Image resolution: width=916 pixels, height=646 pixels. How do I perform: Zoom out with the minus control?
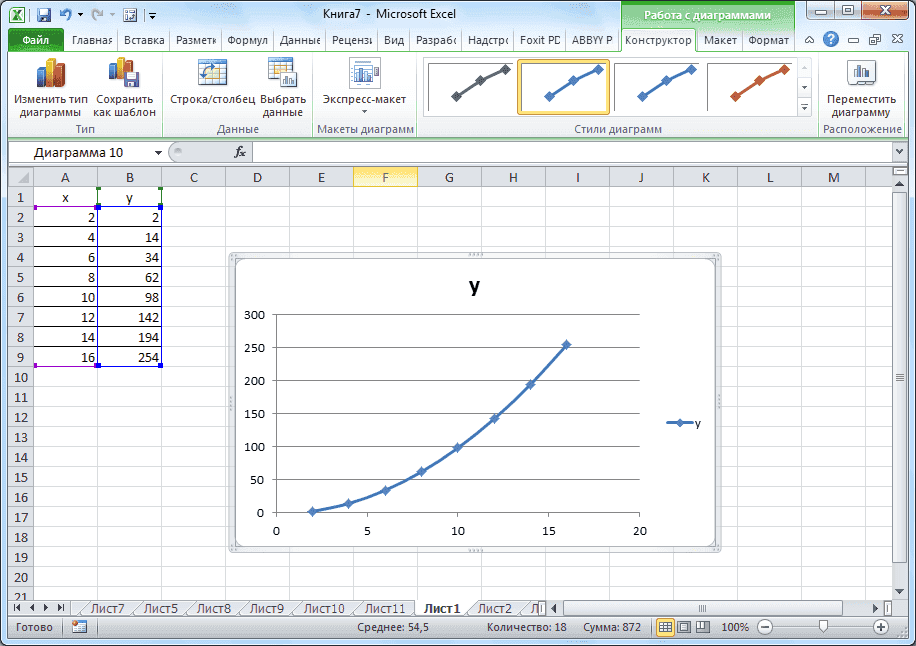pos(763,627)
